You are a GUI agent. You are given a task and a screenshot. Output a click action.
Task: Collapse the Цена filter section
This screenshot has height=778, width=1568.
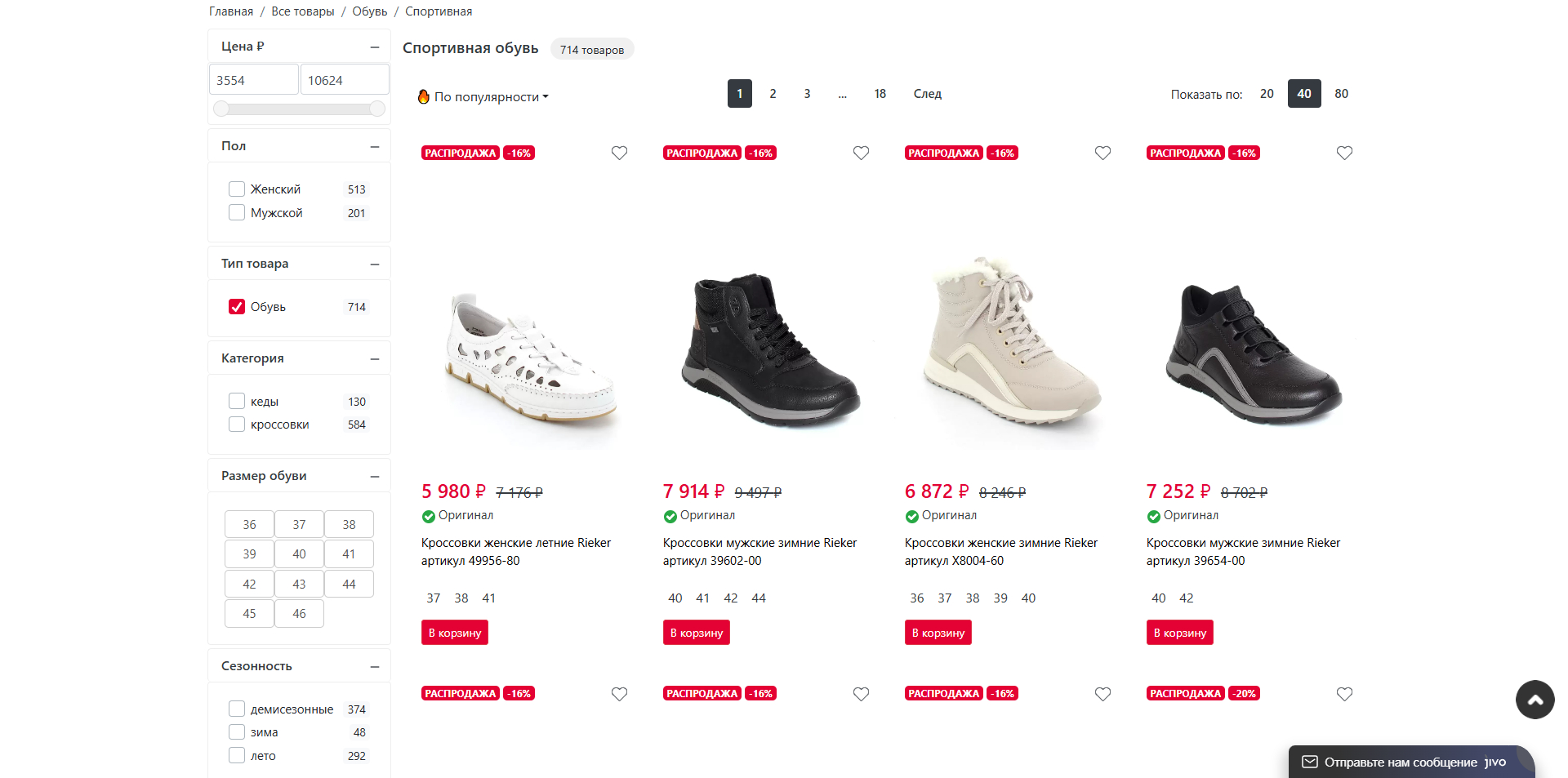[x=375, y=47]
